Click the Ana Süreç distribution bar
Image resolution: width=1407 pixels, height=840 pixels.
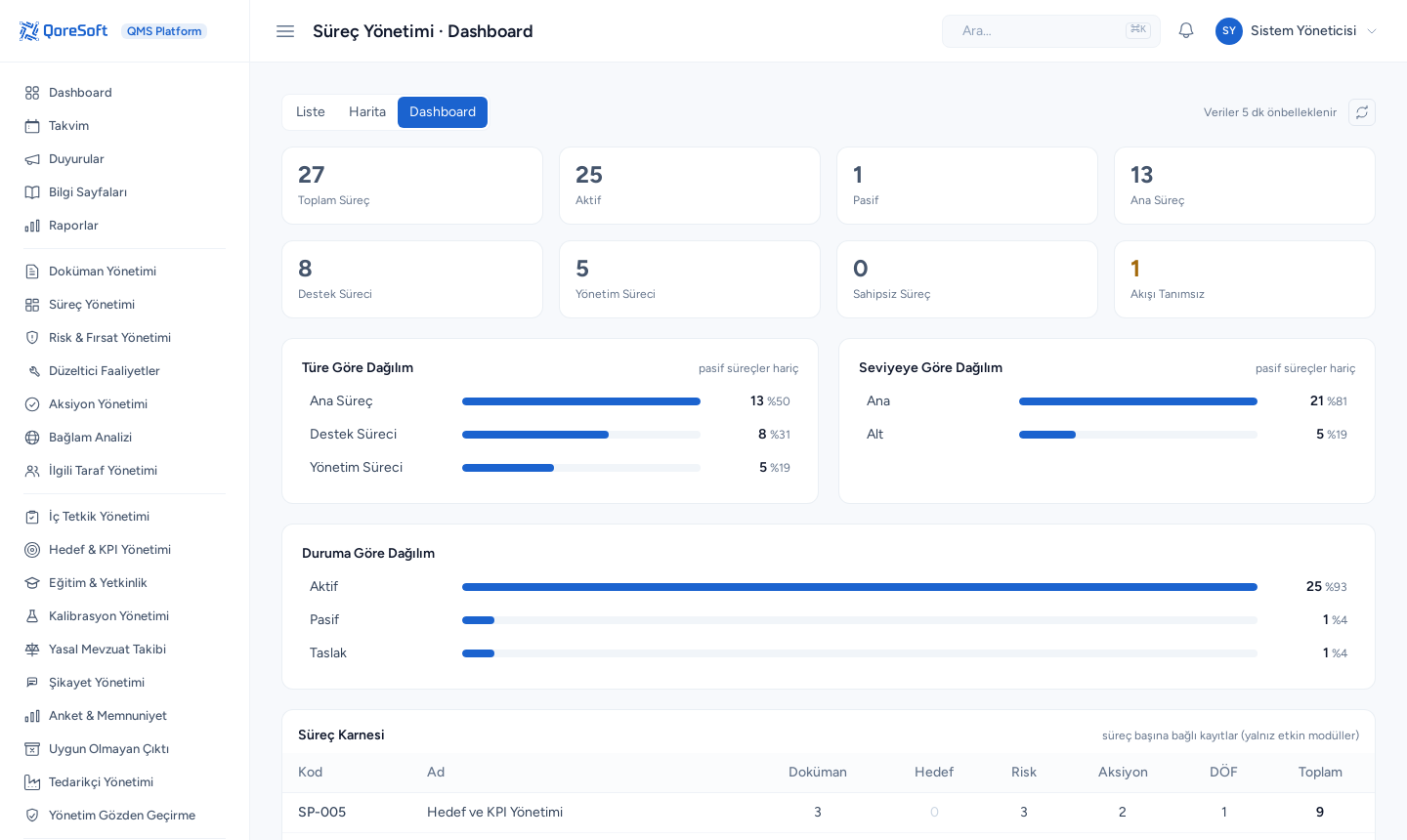581,401
